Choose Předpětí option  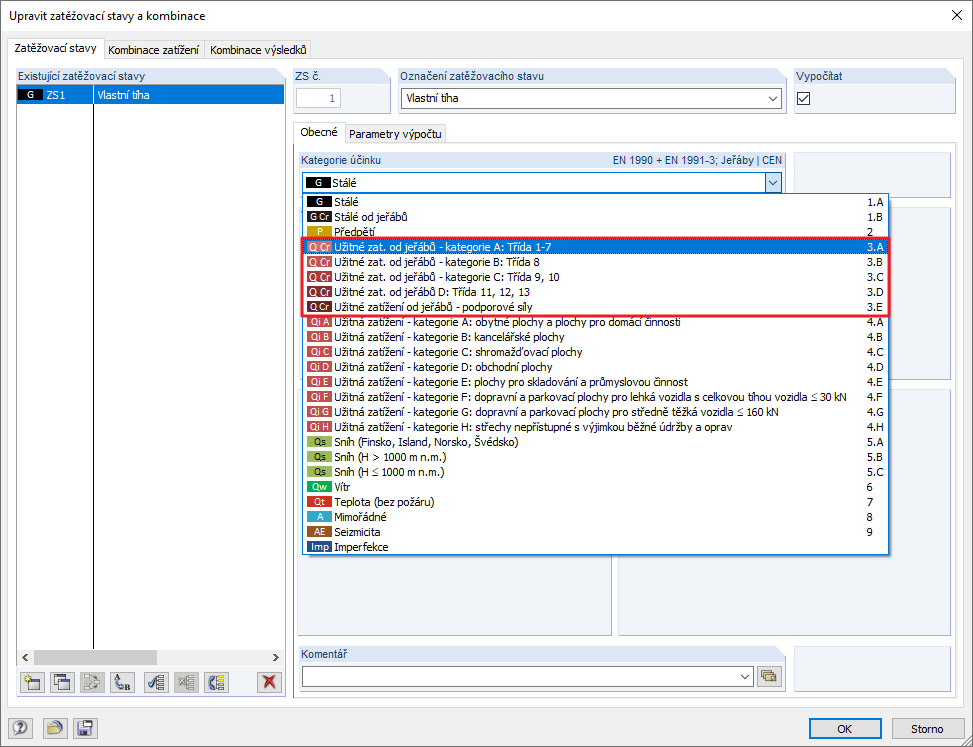pos(596,231)
